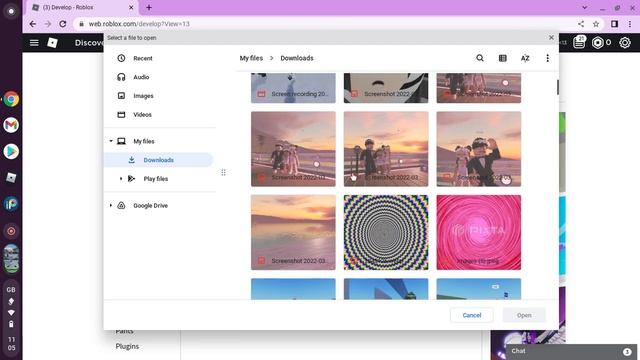Image resolution: width=640 pixels, height=360 pixels.
Task: Collapse the My files tree arrow
Action: coord(111,141)
